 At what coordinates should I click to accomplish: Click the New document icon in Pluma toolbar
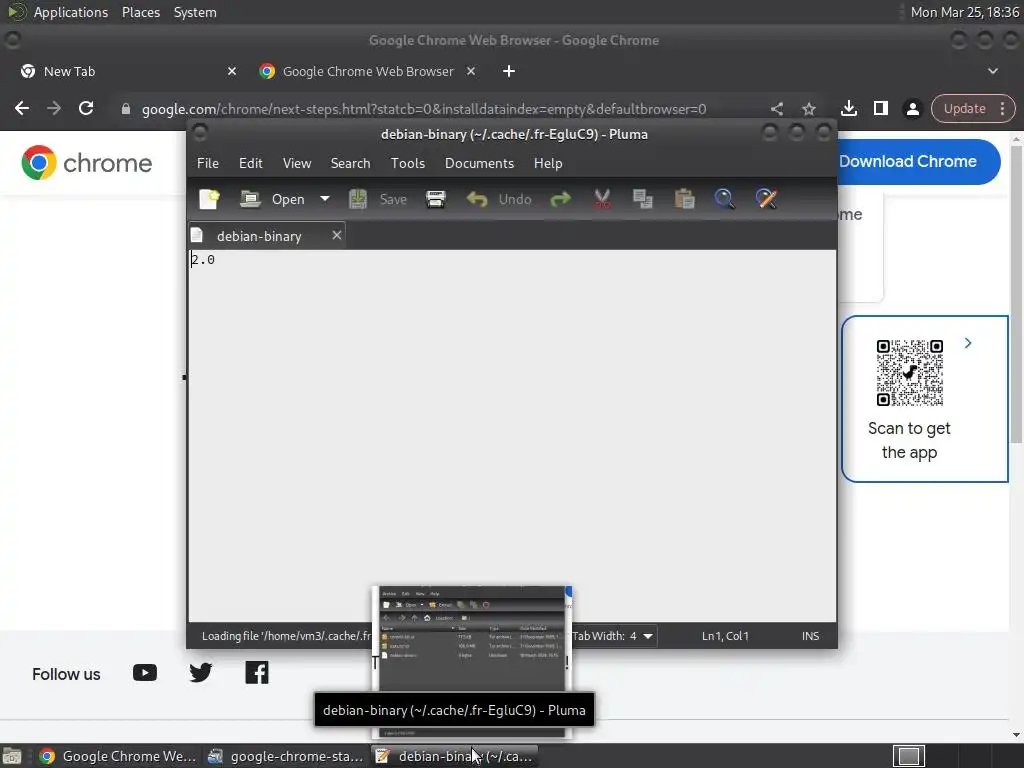coord(209,199)
